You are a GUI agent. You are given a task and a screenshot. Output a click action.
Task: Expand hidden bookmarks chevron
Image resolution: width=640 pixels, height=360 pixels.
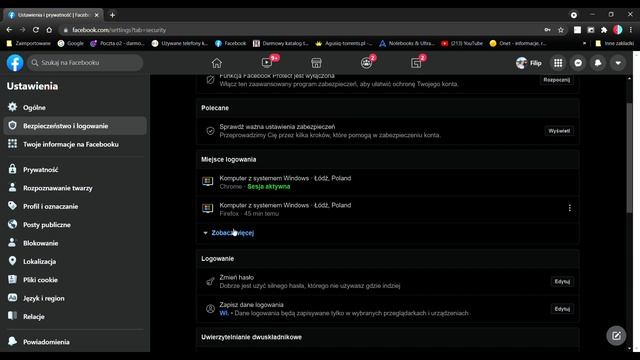pyautogui.click(x=584, y=43)
